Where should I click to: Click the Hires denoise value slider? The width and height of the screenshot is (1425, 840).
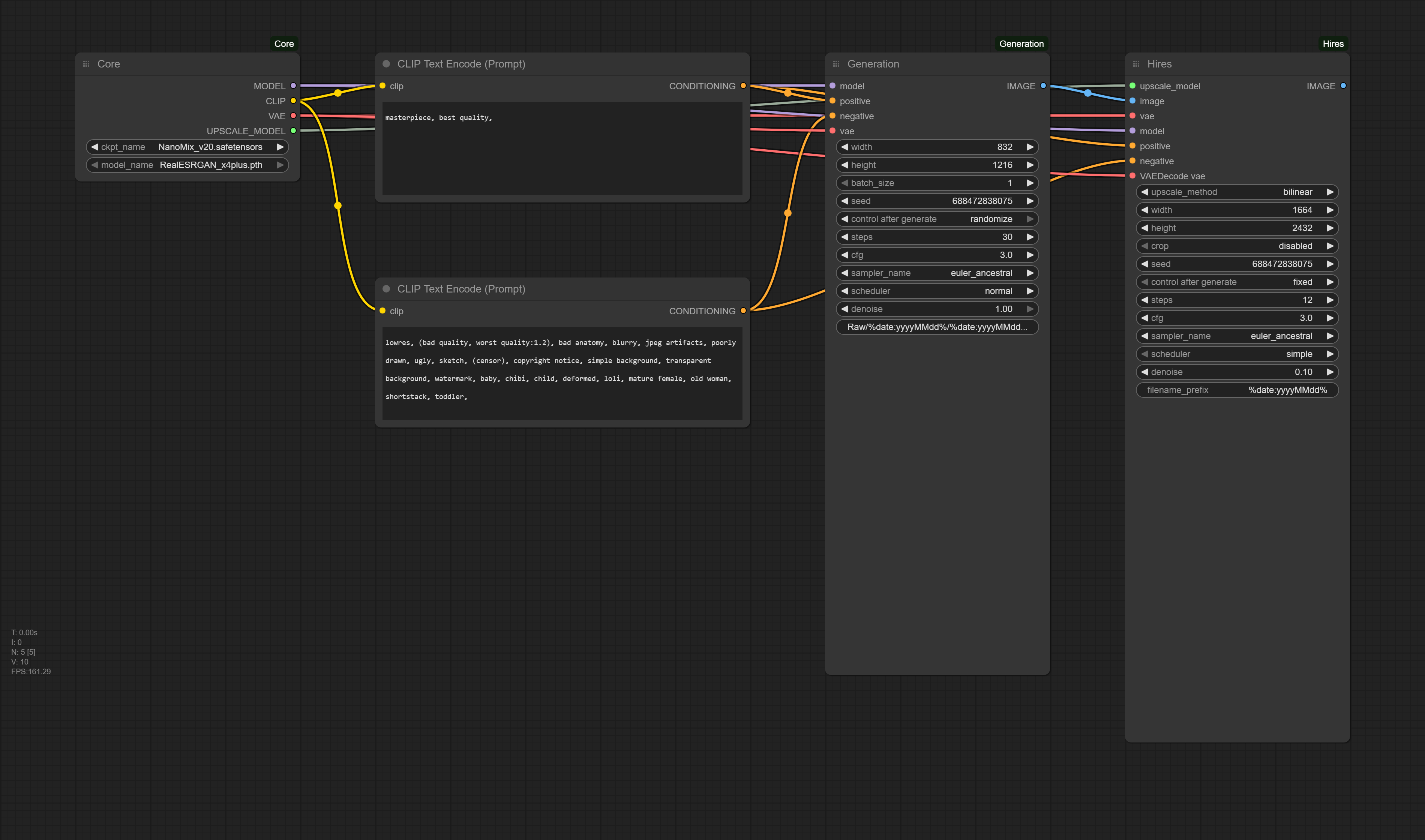coord(1236,372)
